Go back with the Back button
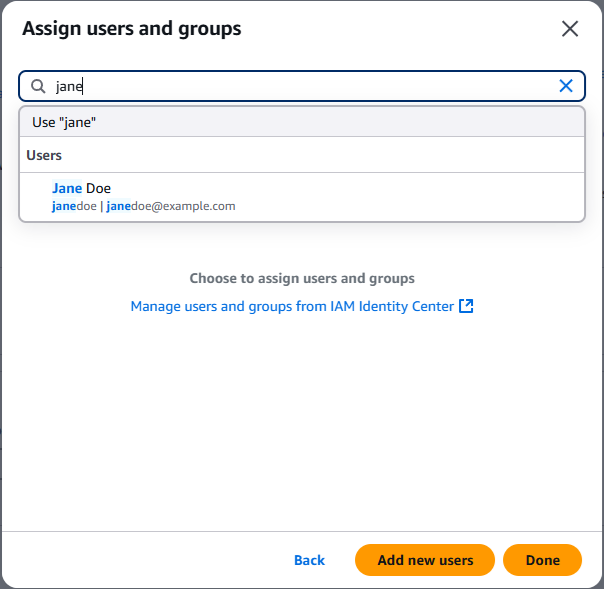The width and height of the screenshot is (604, 589). (x=309, y=560)
